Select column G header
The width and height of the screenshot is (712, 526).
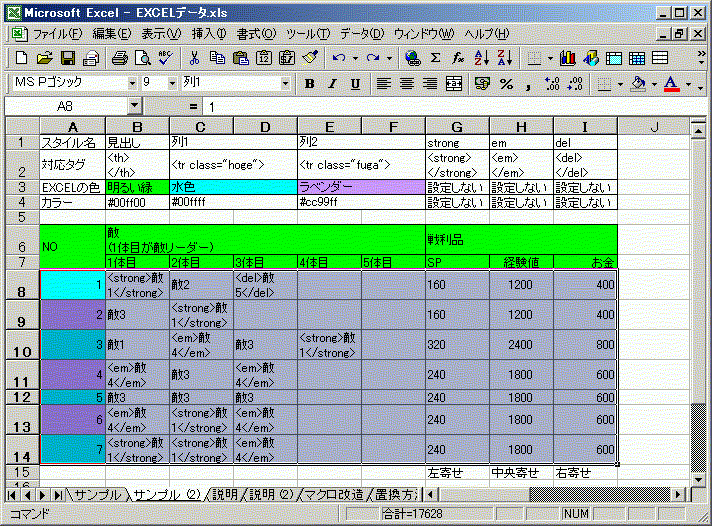click(x=457, y=127)
